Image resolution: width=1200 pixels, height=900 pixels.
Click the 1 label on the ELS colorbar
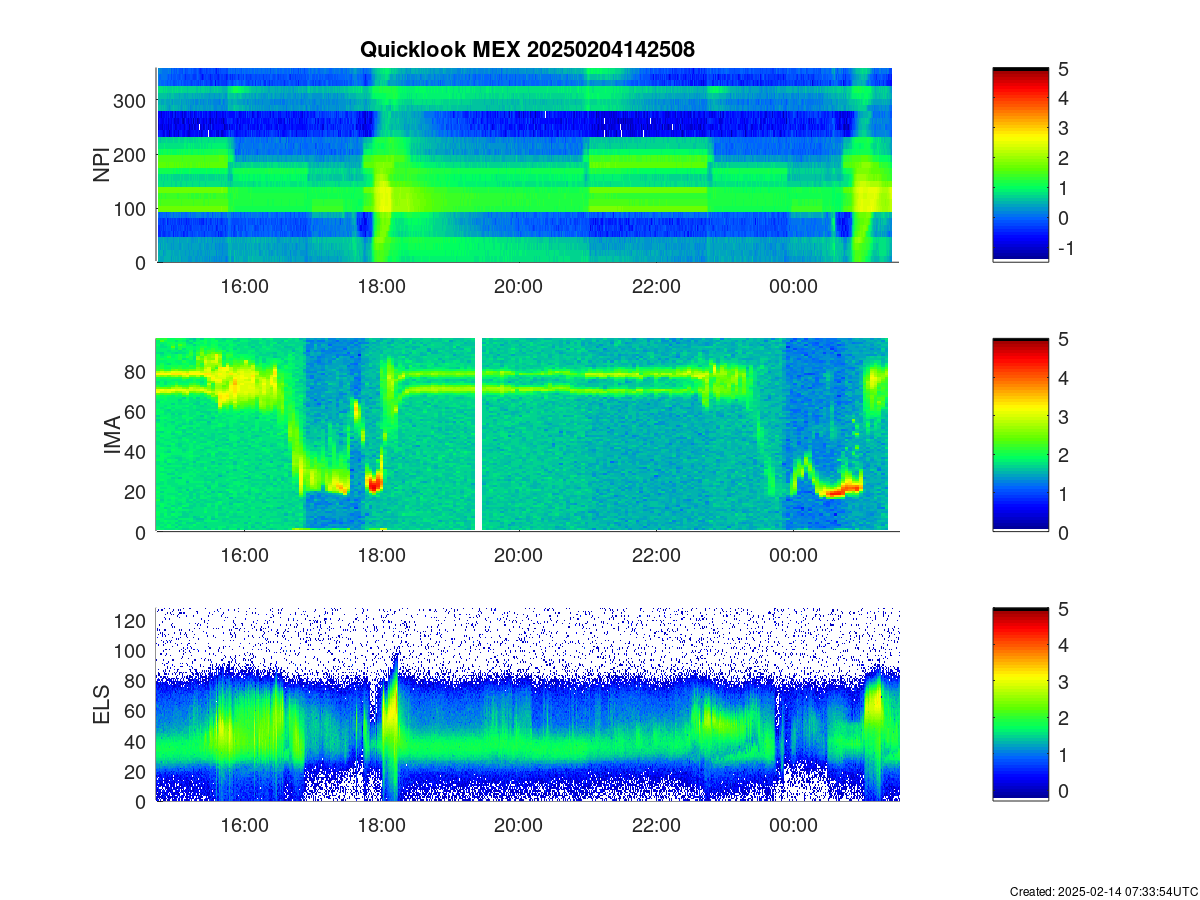point(1064,754)
